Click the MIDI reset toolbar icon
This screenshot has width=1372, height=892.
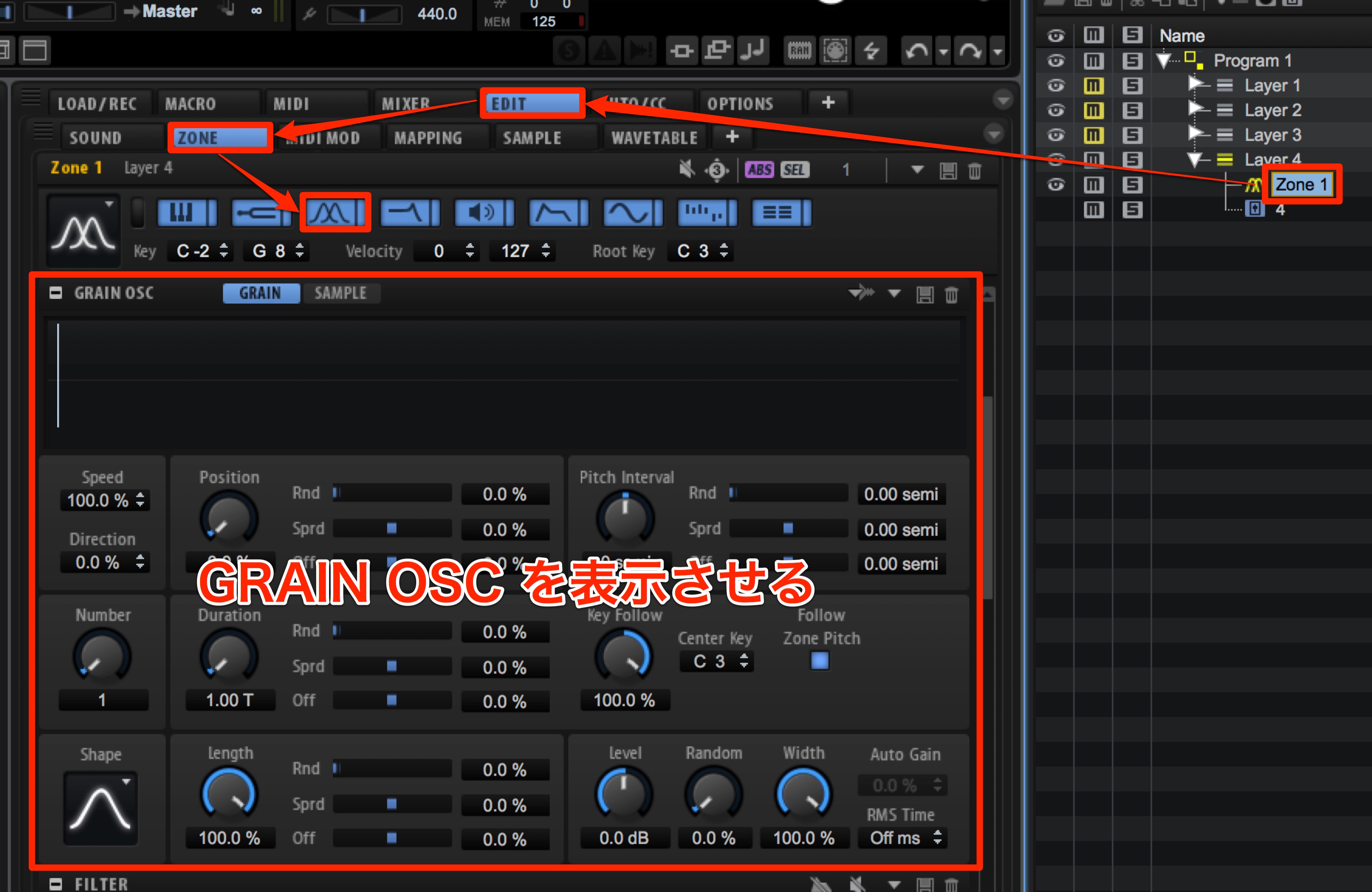point(835,51)
